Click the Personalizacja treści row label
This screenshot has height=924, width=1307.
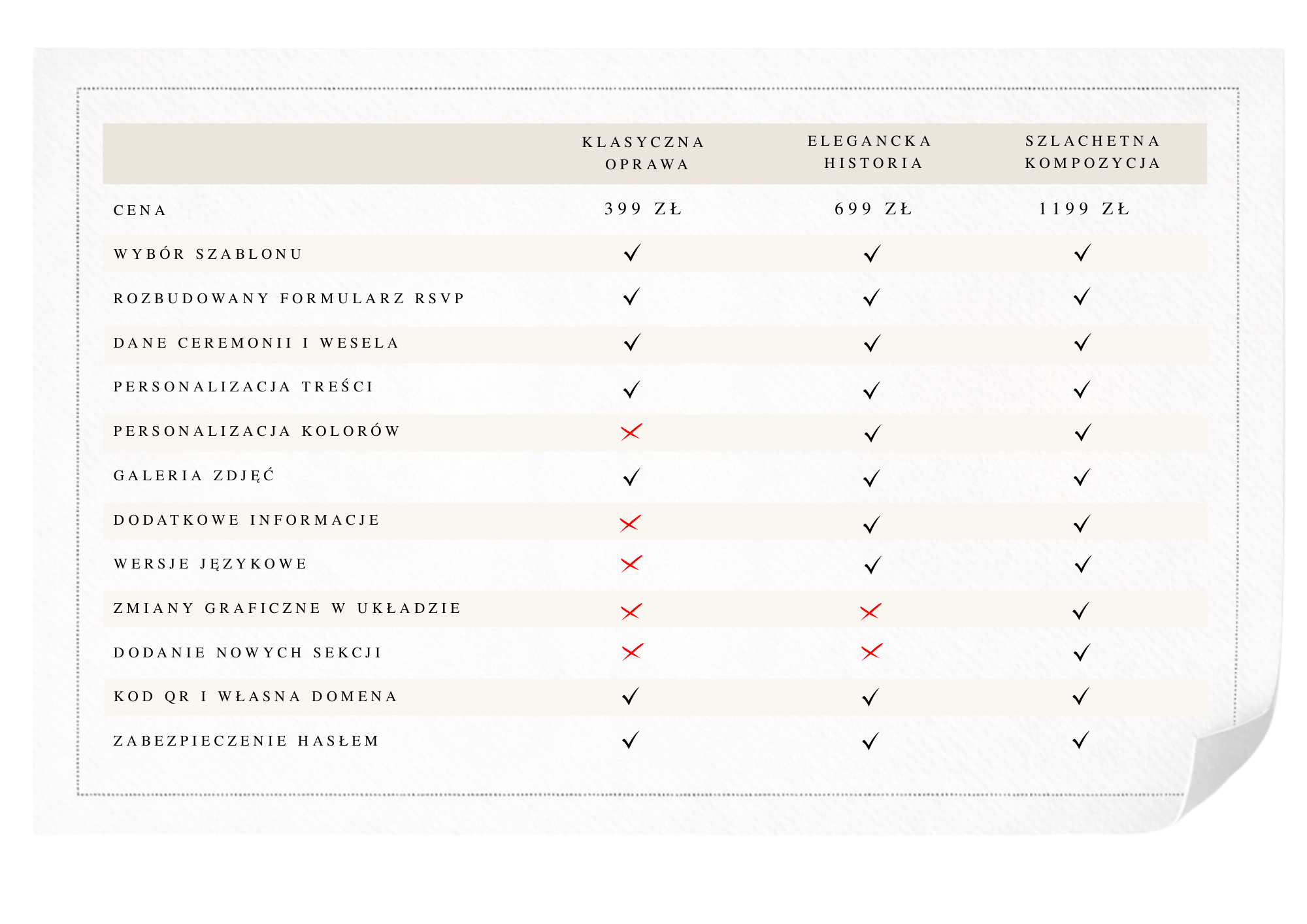(x=243, y=387)
